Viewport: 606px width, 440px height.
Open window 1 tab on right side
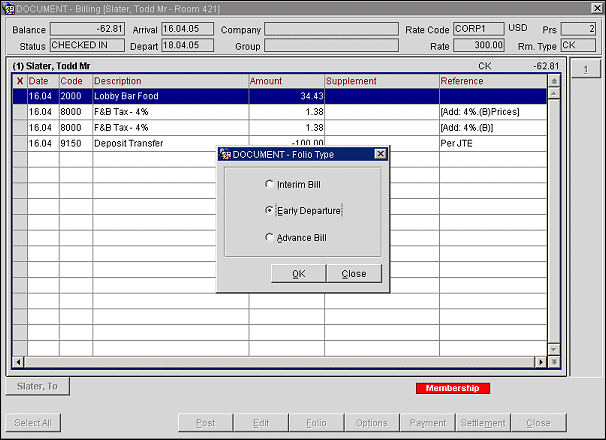point(584,67)
